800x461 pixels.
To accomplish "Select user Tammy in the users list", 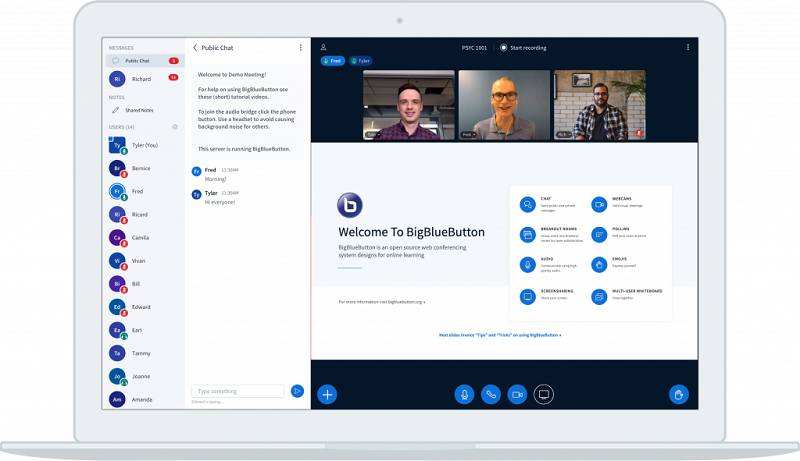I will tap(145, 353).
